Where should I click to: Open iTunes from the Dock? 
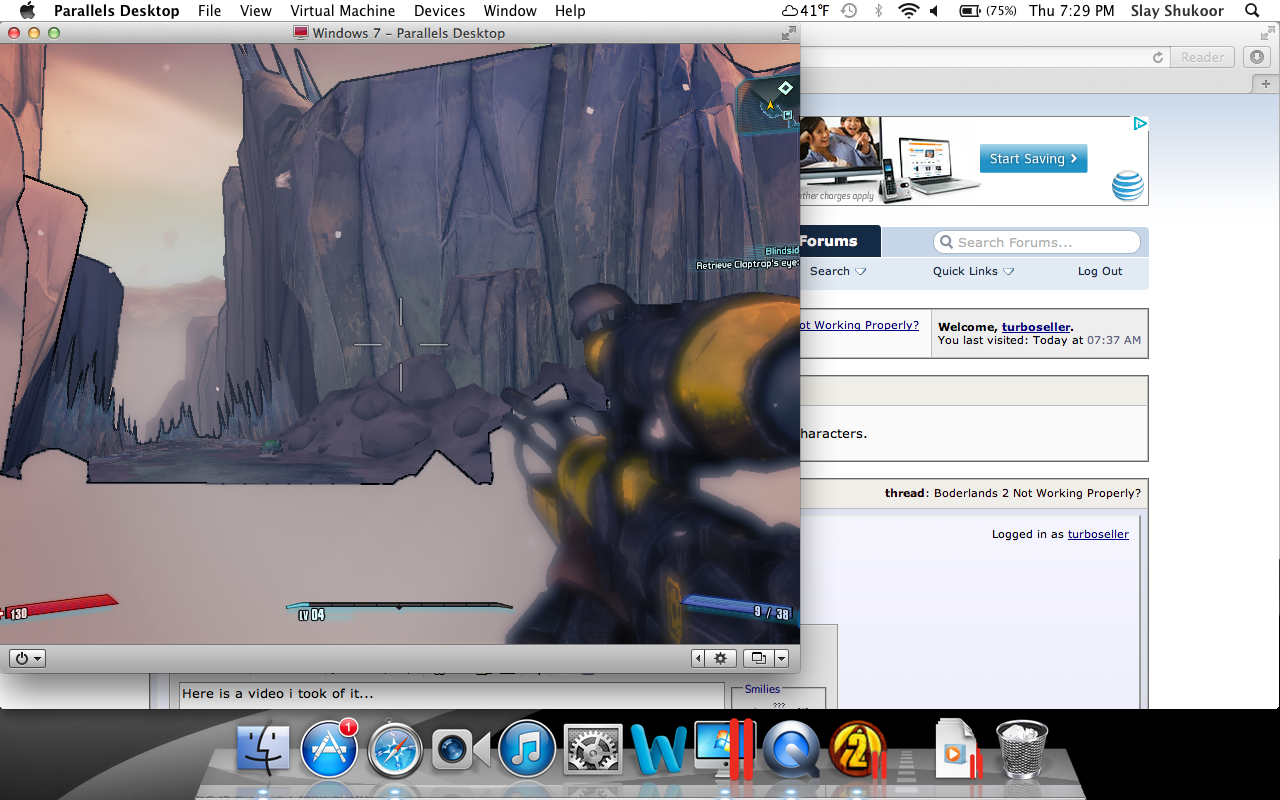527,750
